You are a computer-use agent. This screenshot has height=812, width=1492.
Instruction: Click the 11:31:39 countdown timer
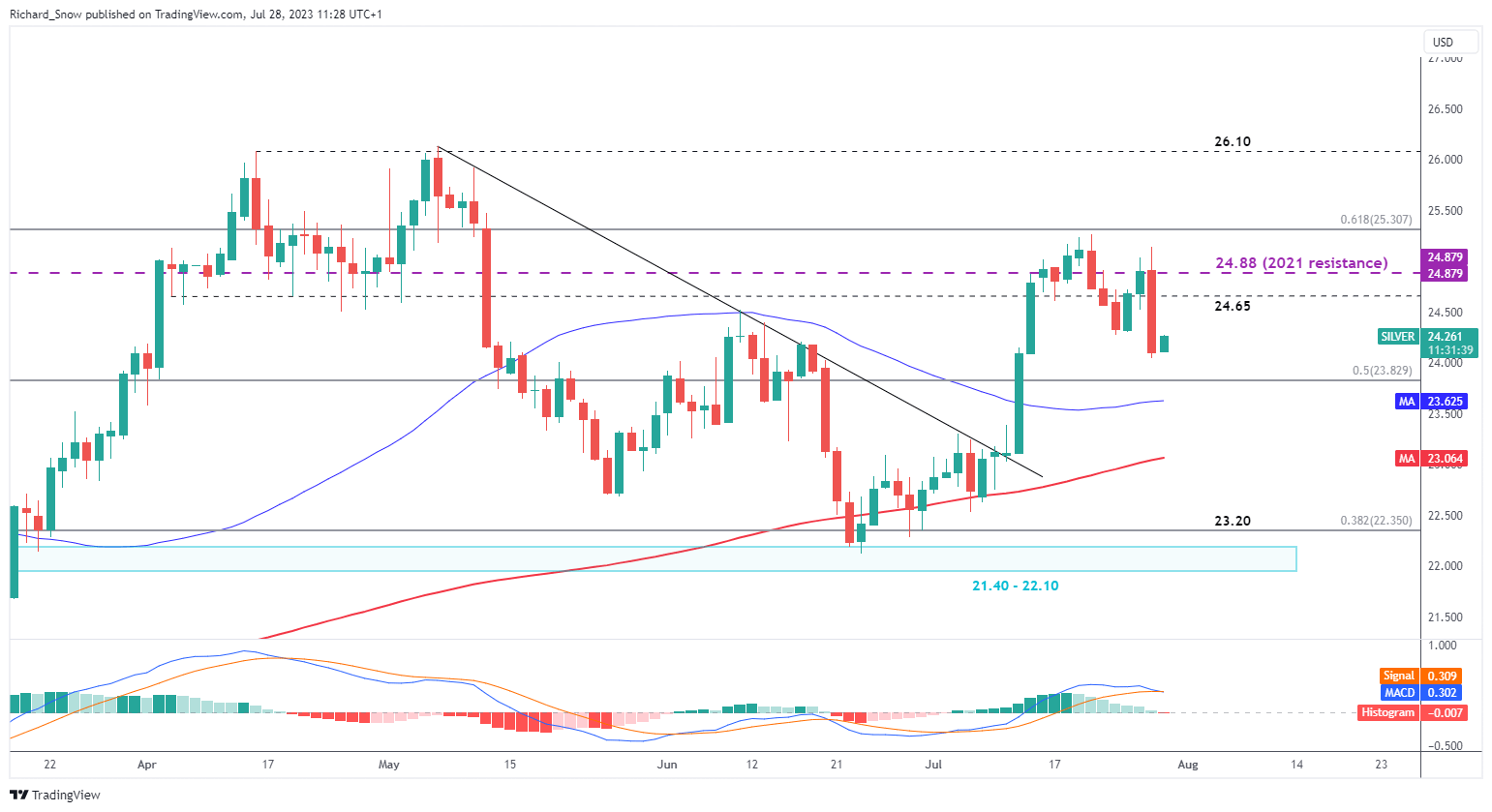1449,350
